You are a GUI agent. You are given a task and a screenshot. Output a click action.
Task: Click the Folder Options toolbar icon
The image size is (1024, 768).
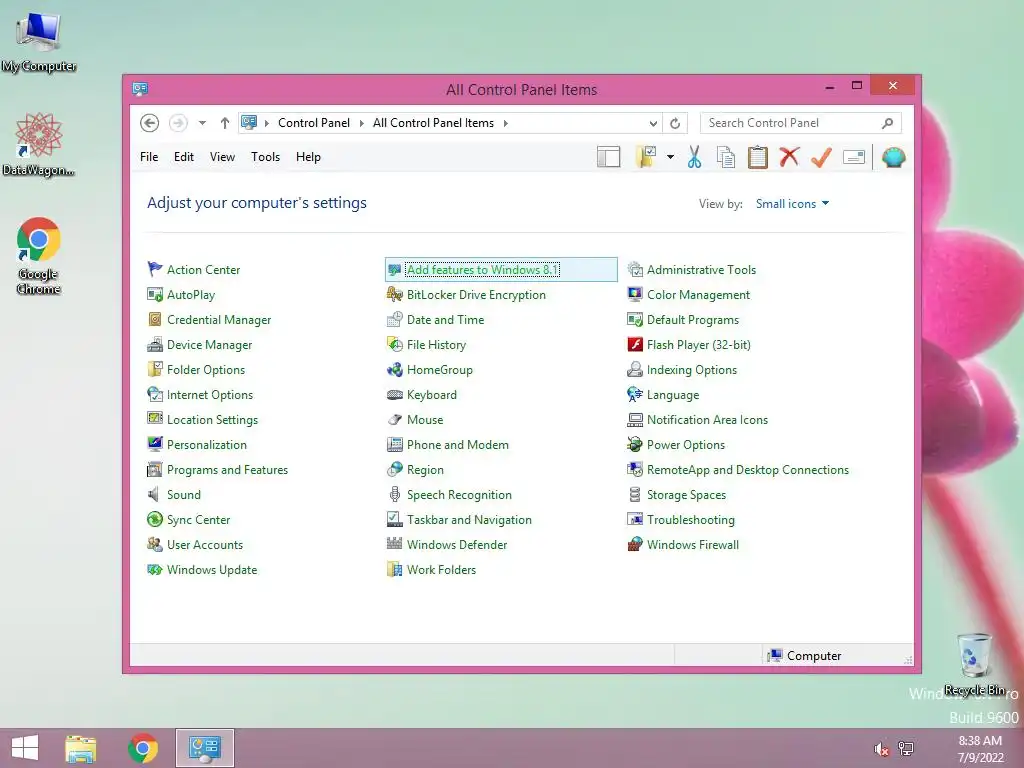coord(646,157)
